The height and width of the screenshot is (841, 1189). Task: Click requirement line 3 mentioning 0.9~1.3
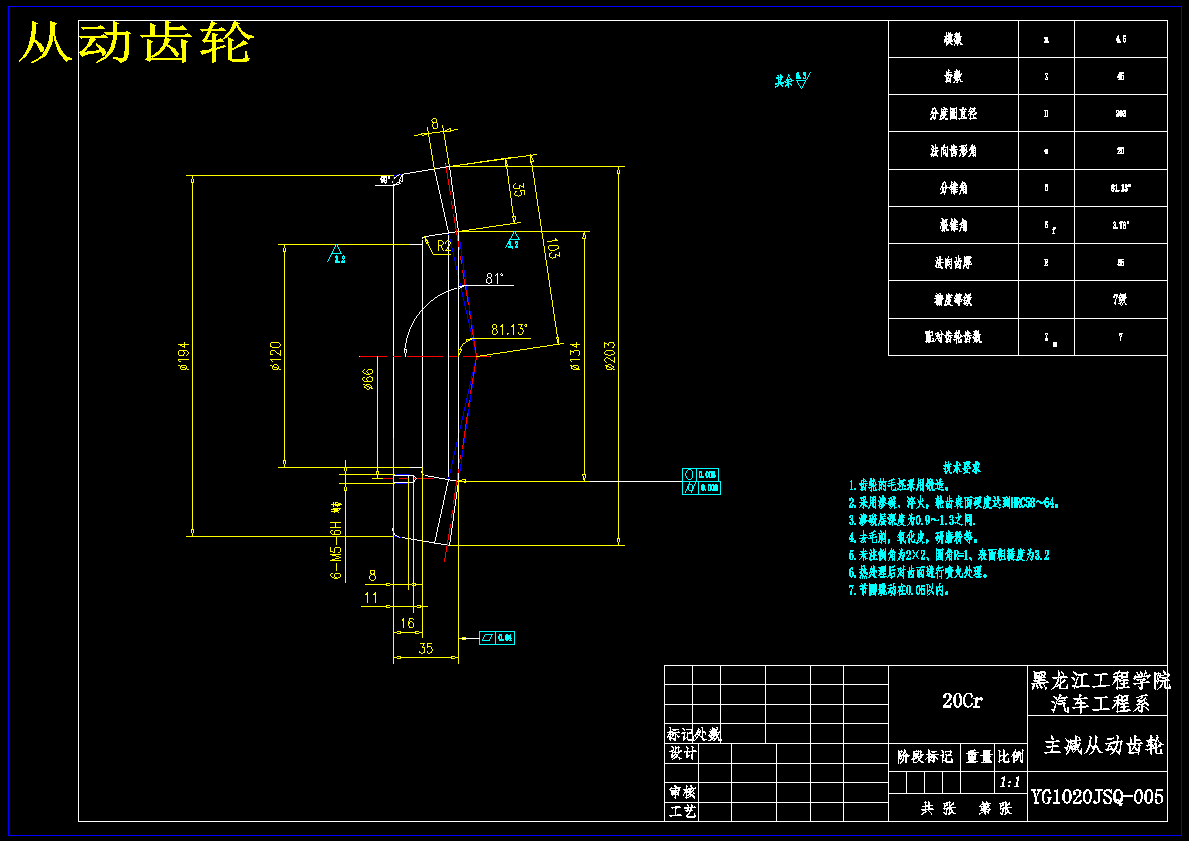(911, 520)
